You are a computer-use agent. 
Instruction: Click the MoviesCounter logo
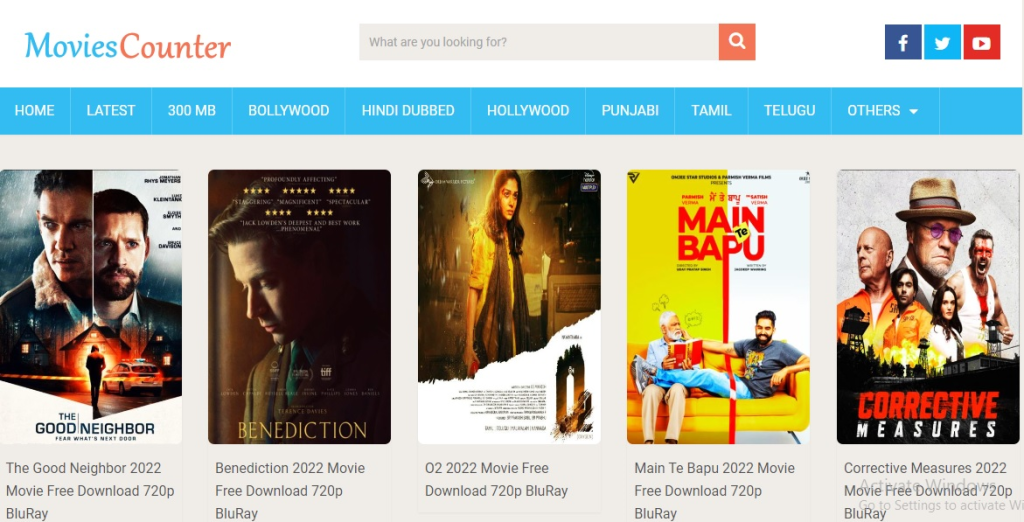[128, 45]
